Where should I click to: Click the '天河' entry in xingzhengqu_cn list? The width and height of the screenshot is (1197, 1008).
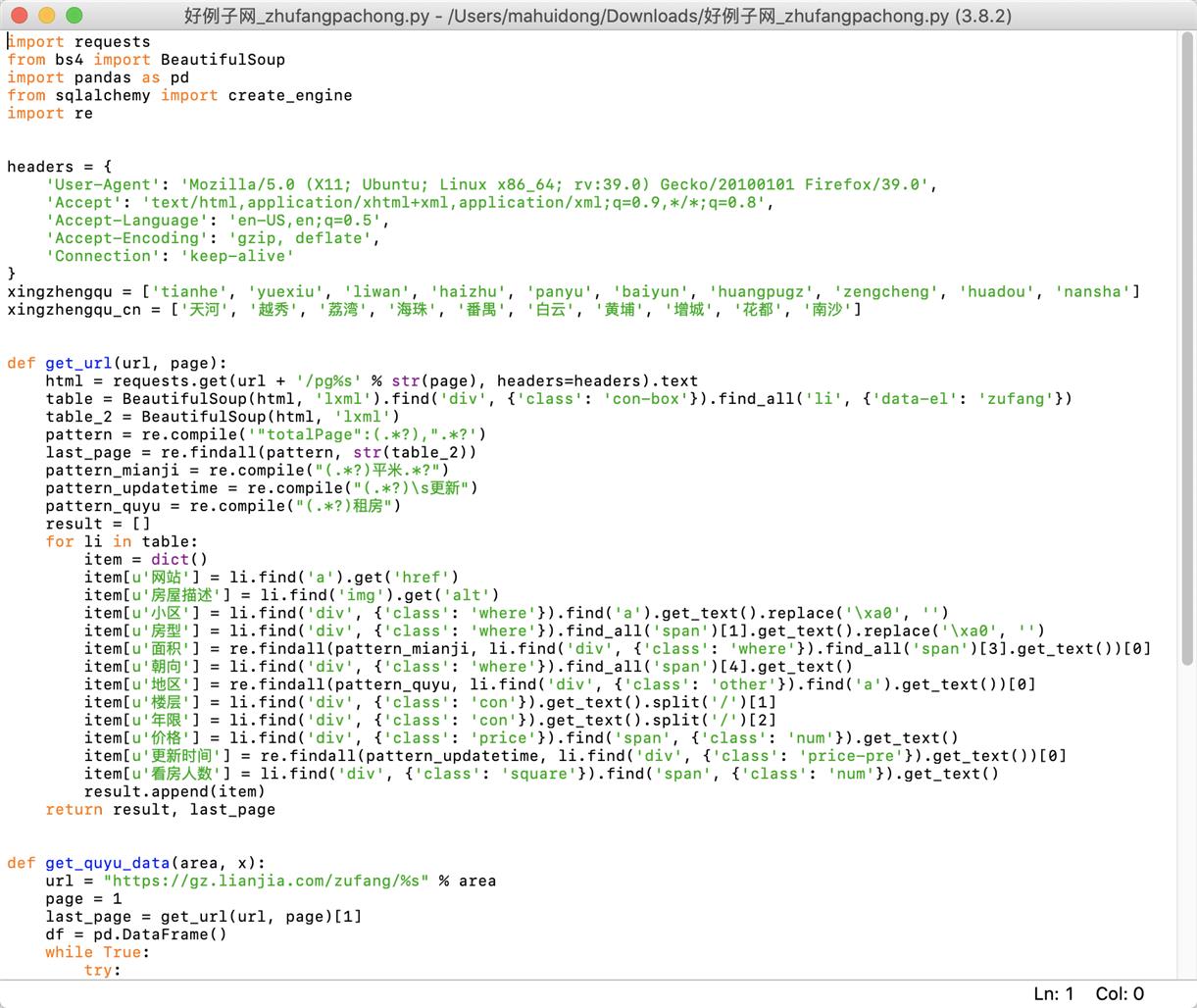pos(208,310)
